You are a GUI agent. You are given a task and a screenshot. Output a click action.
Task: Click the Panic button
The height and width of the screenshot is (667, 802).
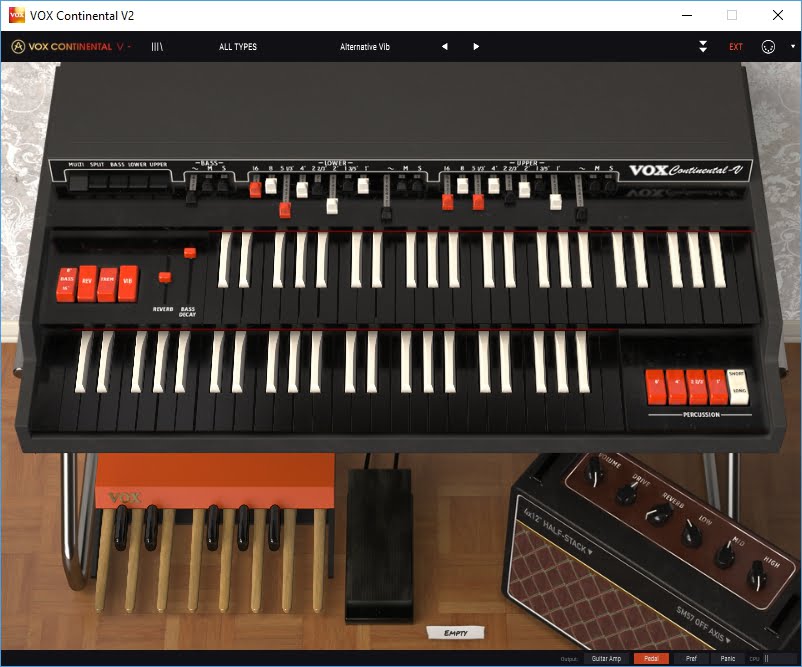tap(727, 658)
